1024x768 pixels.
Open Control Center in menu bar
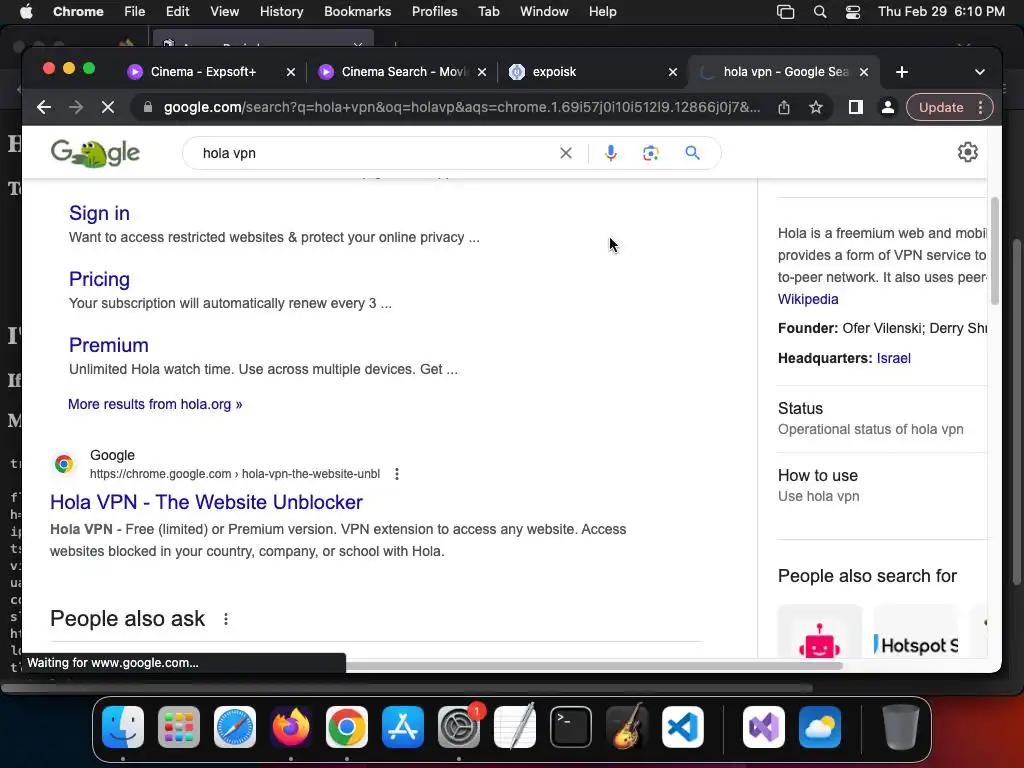tap(852, 11)
